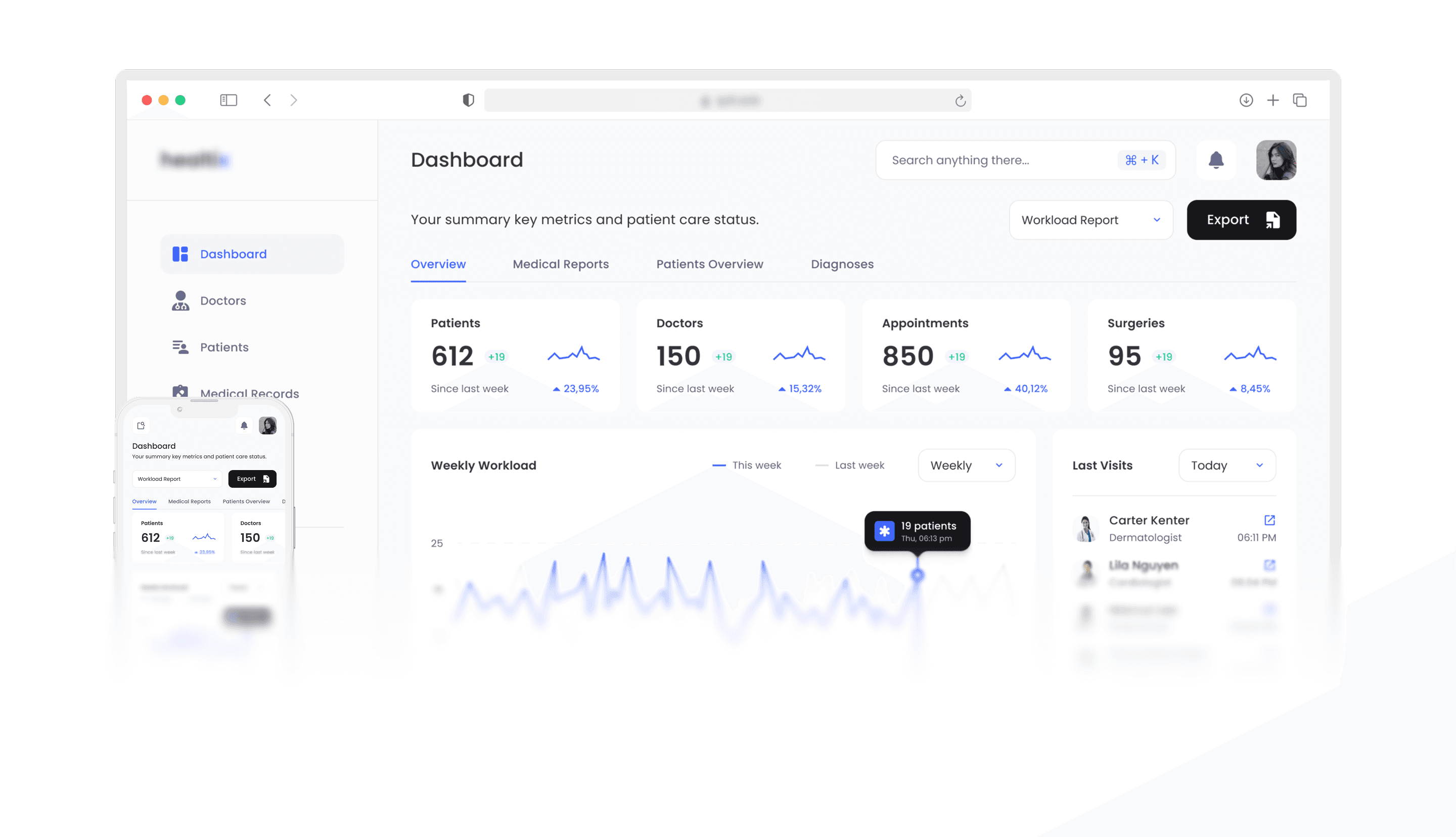Viewport: 1456px width, 837px height.
Task: Select Medical Reports tab in the phone preview
Action: (x=189, y=502)
